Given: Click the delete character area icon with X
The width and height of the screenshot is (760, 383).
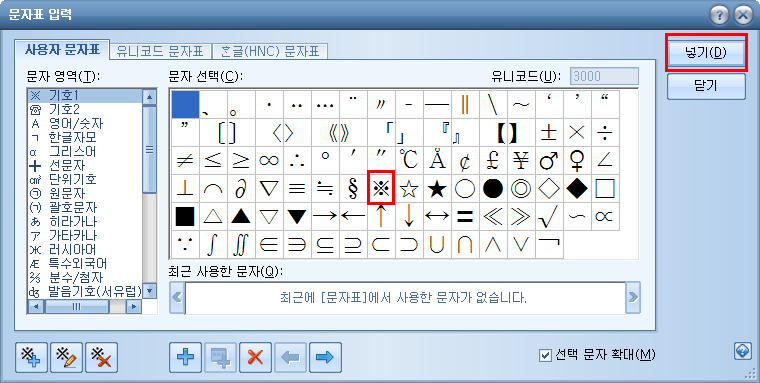Looking at the screenshot, I should coord(101,357).
